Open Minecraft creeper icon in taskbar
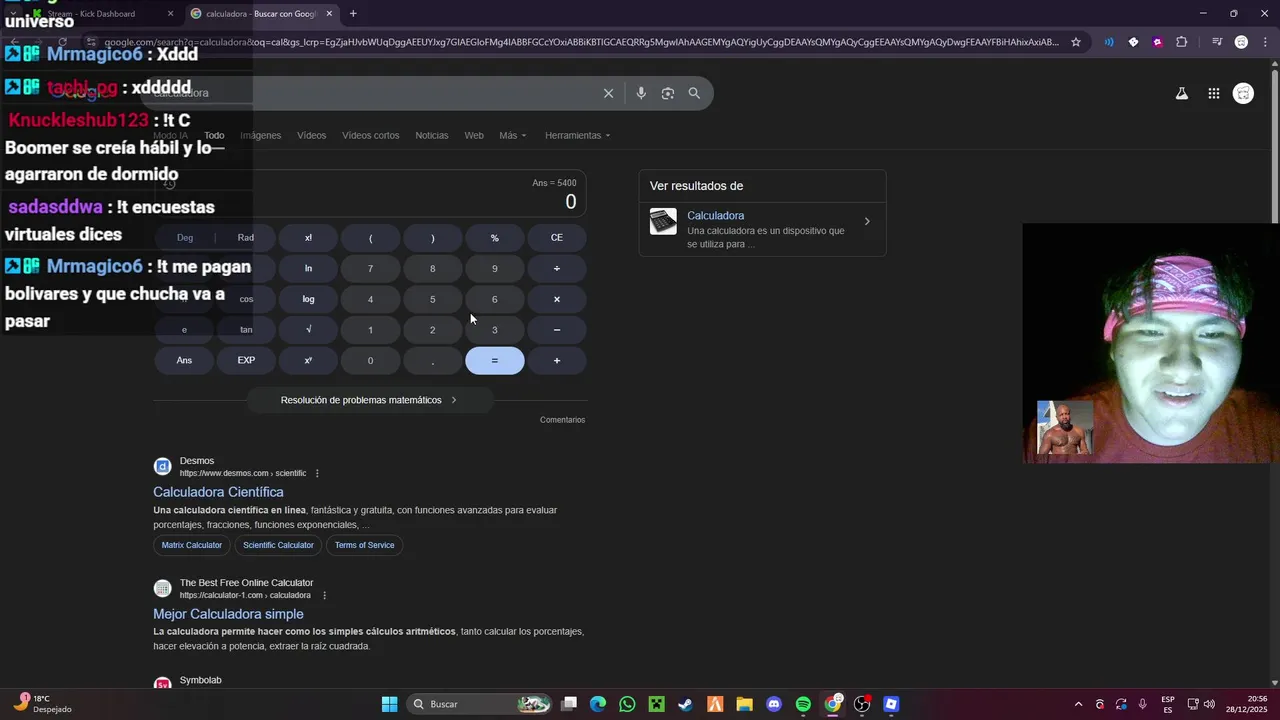 656,704
